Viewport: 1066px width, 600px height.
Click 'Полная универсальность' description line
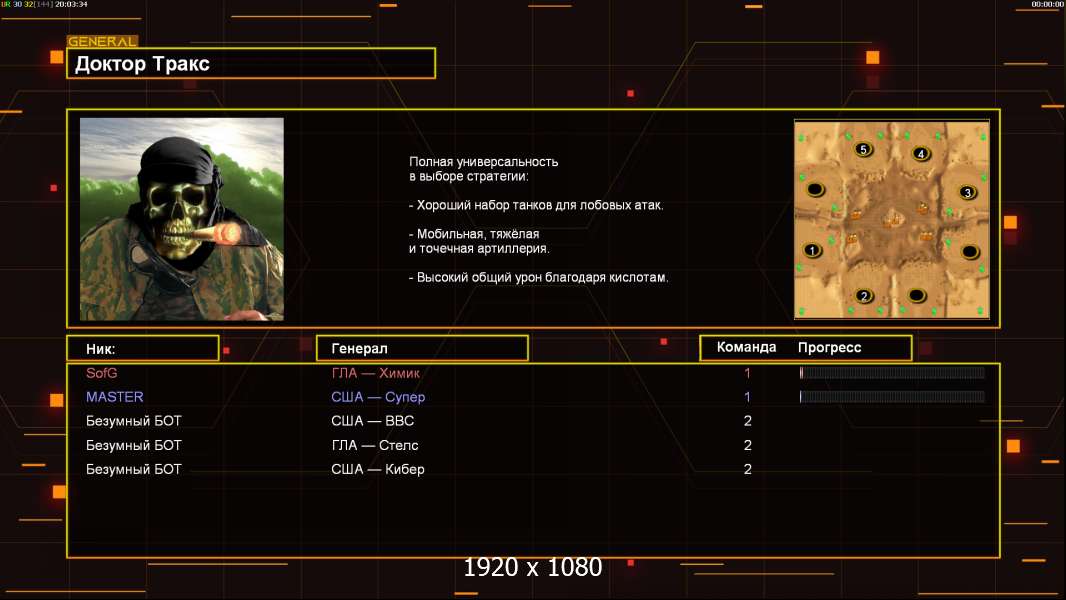coord(483,162)
